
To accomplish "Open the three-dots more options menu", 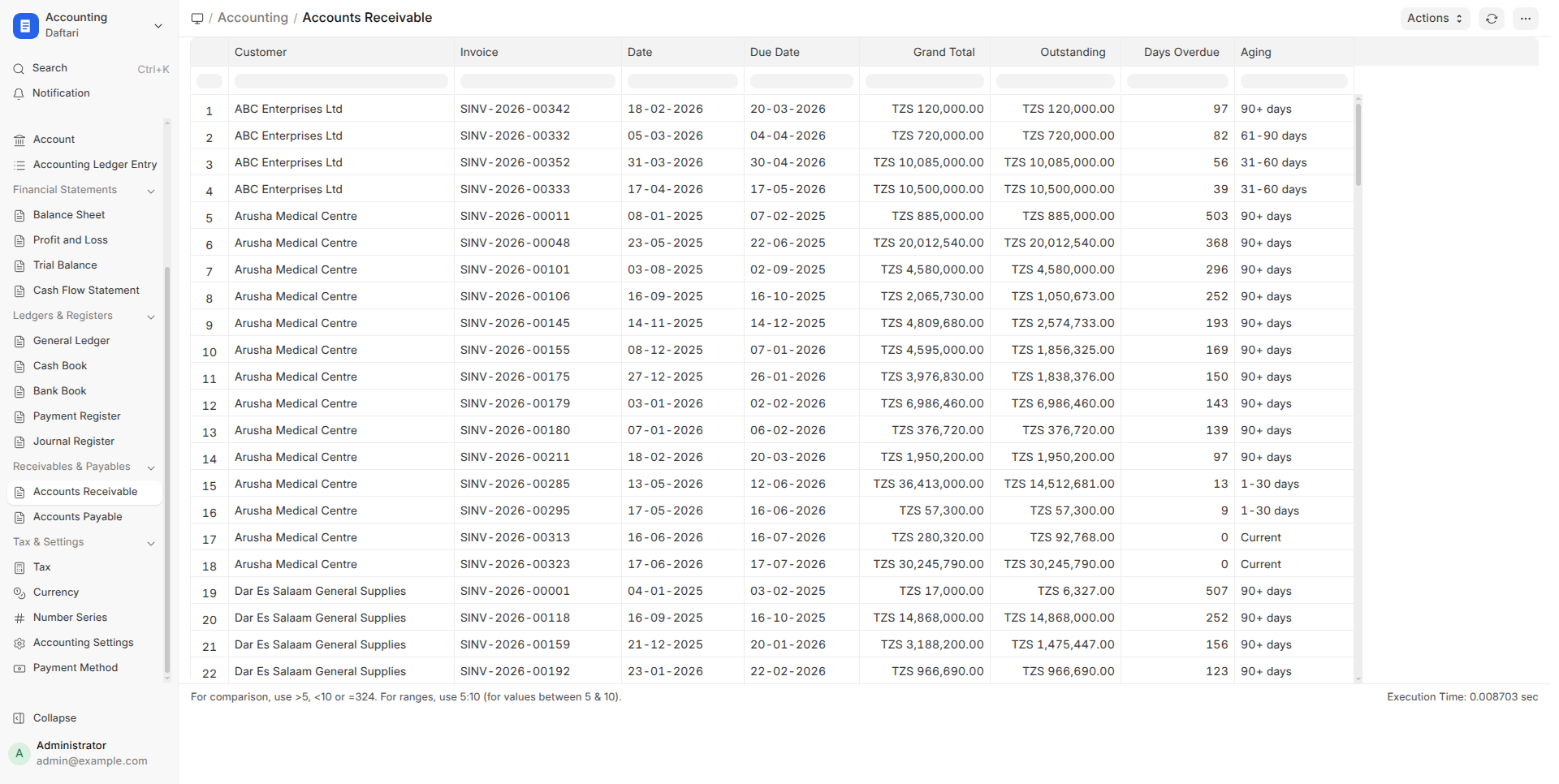I will pyautogui.click(x=1526, y=19).
